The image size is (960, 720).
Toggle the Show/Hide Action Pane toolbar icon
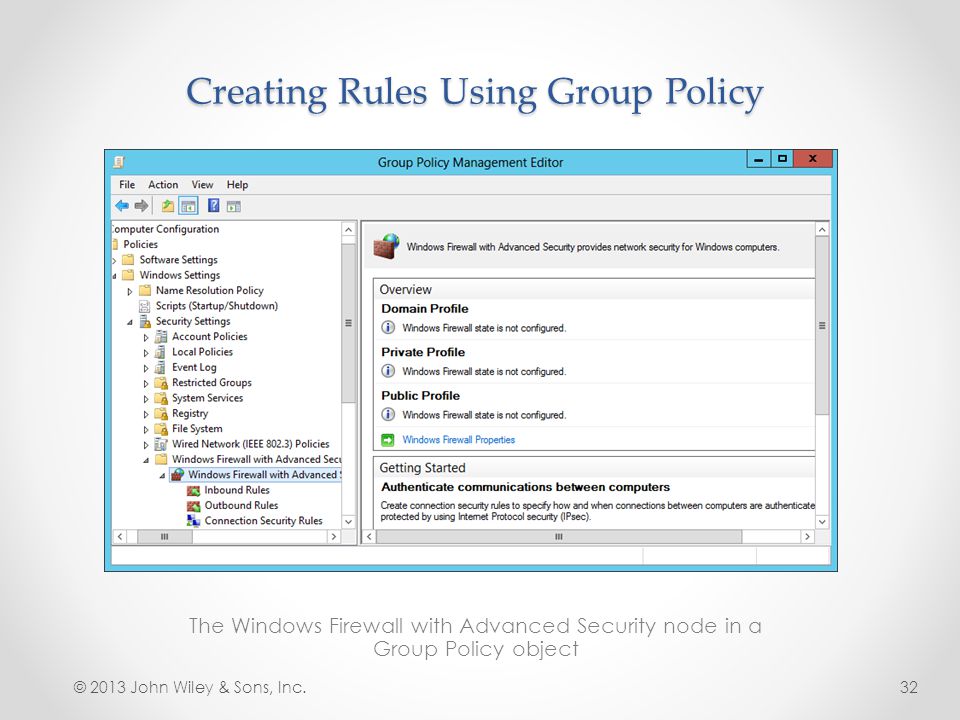(234, 206)
